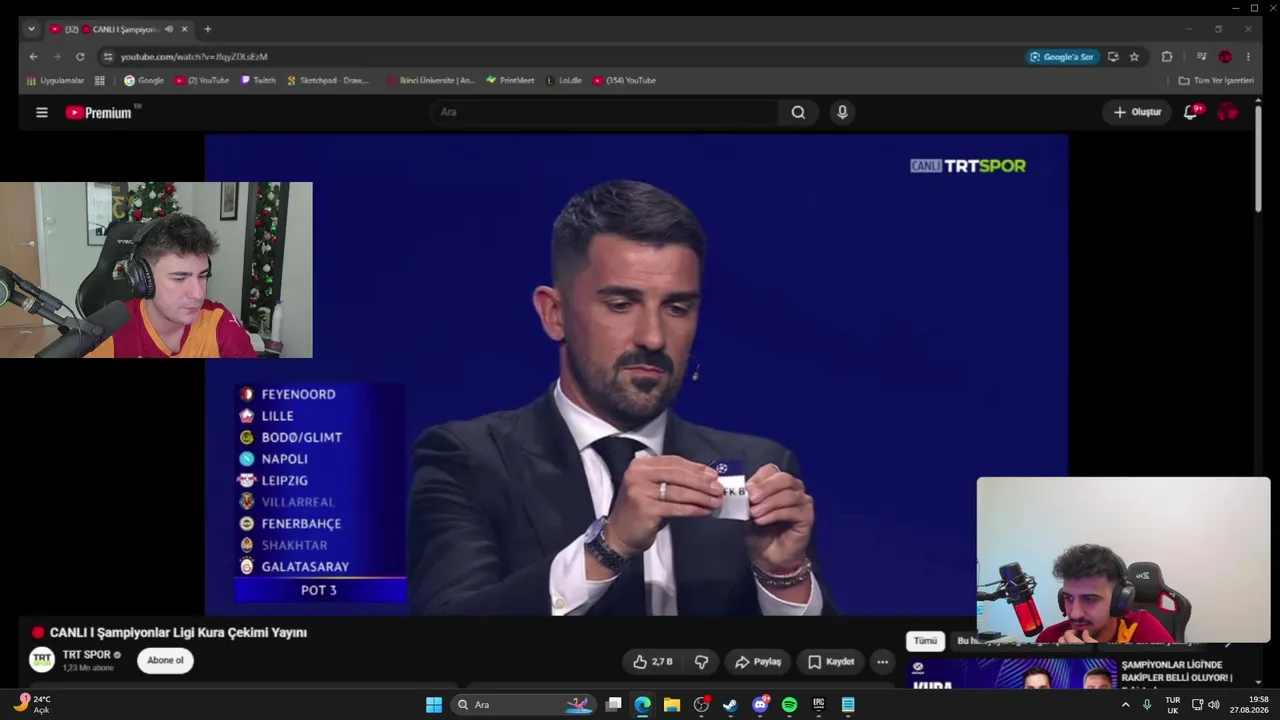Switch the TUR keyboard language indicator
The image size is (1280, 720).
pos(1172,705)
